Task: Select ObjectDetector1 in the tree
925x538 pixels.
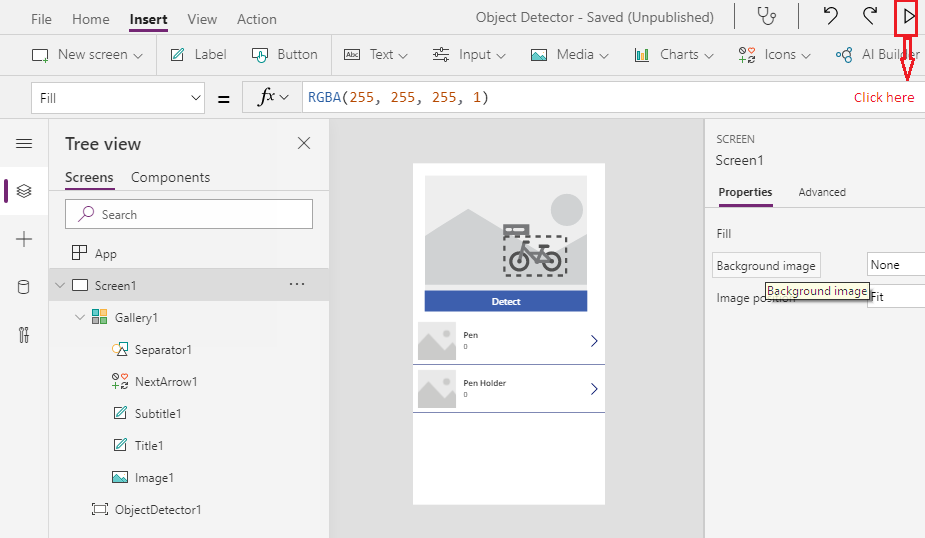Action: 158,510
